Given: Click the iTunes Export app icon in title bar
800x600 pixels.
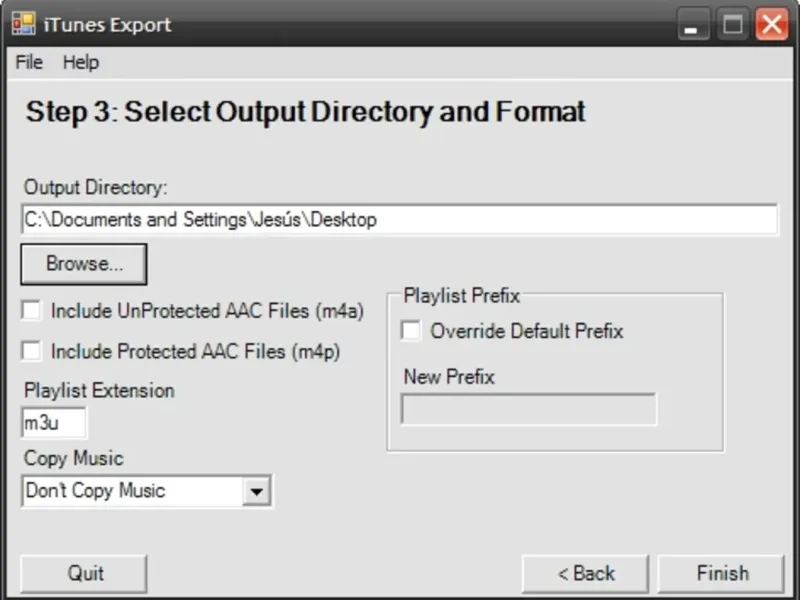Looking at the screenshot, I should (23, 24).
